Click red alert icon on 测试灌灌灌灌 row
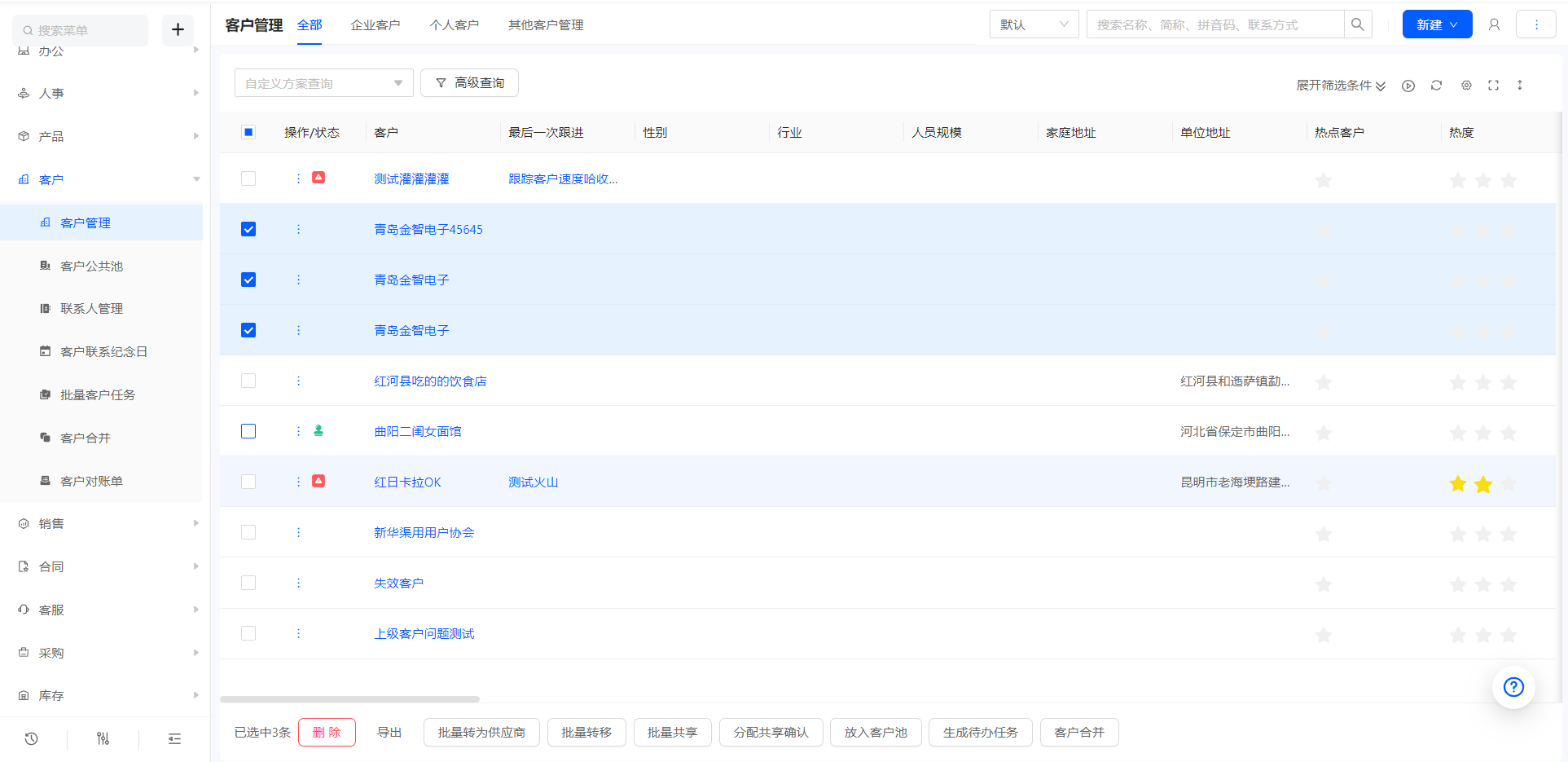Image resolution: width=1568 pixels, height=762 pixels. click(318, 177)
